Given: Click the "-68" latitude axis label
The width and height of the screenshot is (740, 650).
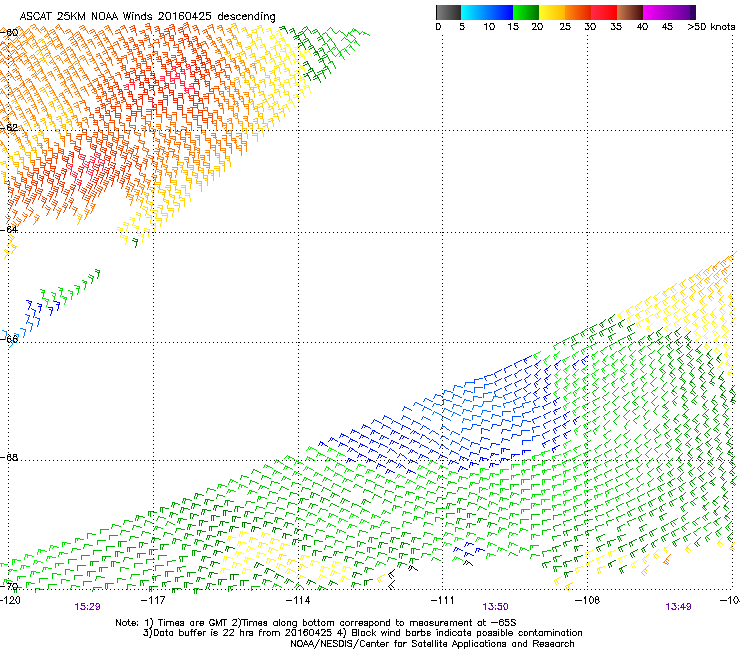Looking at the screenshot, I should 9,458.
